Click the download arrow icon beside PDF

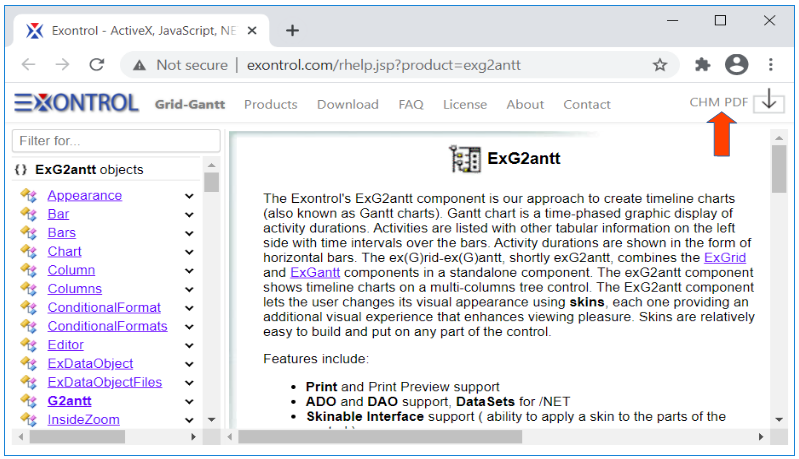(x=768, y=101)
